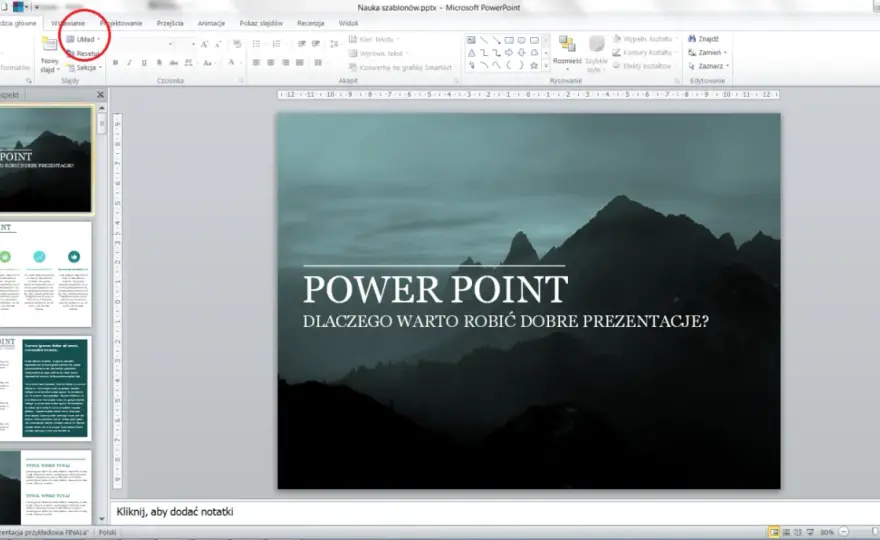Click the notes pane 'Kliknij, aby dodać notatki'
880x540 pixels.
click(175, 511)
